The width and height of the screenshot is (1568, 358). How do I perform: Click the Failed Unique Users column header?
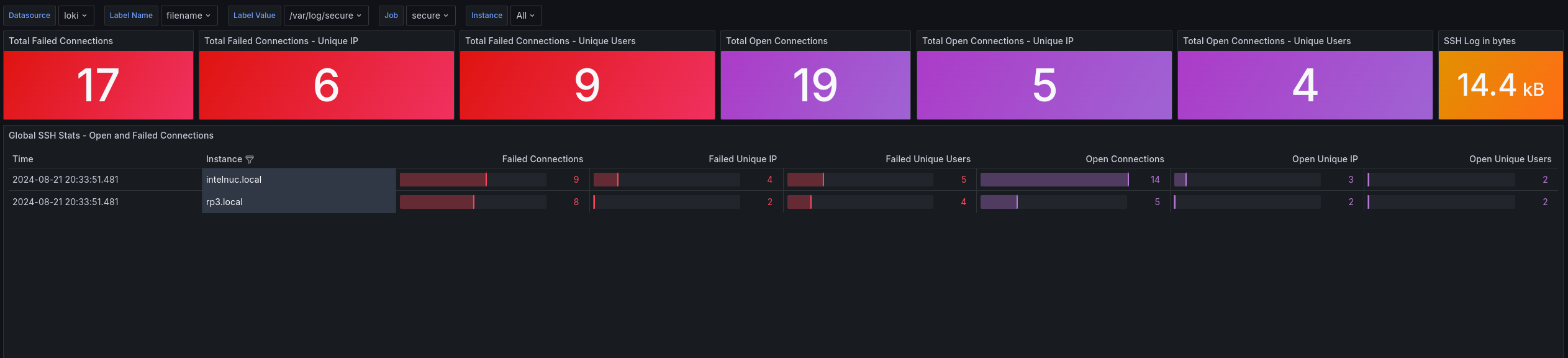[928, 159]
